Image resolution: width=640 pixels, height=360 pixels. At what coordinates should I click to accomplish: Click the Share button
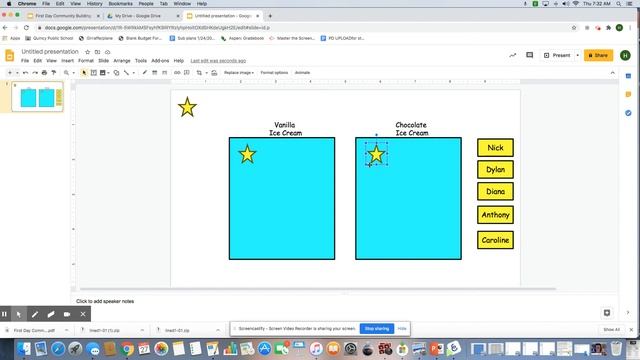tap(598, 55)
